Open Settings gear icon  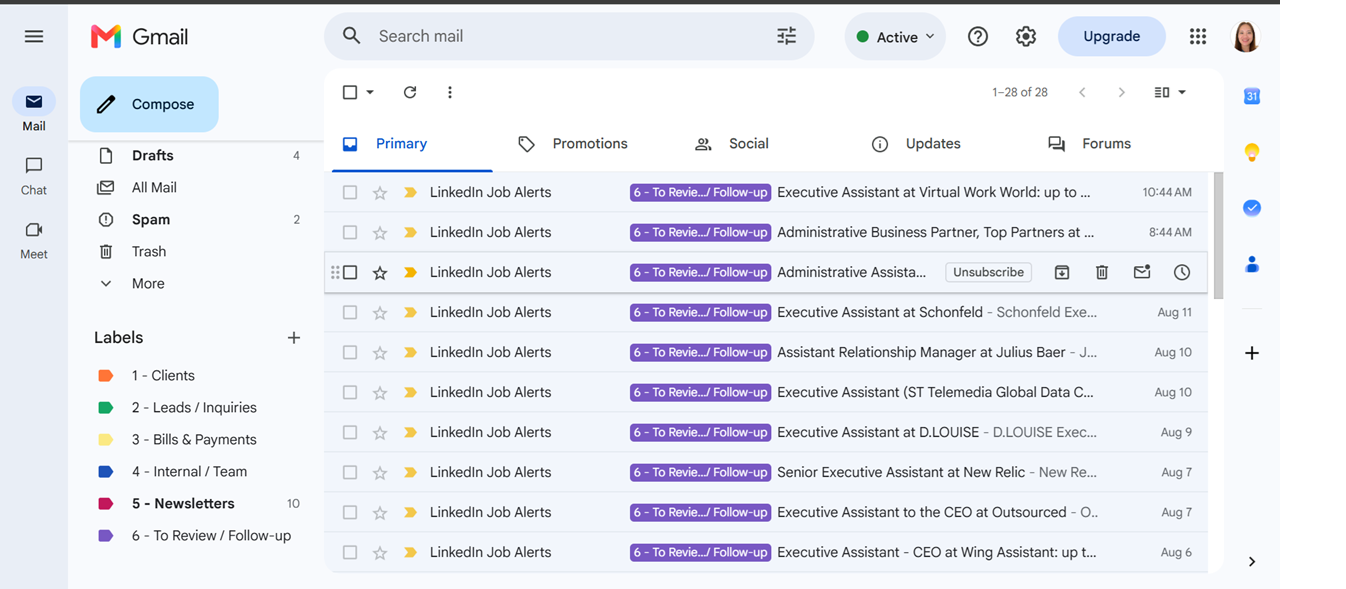click(x=1026, y=37)
